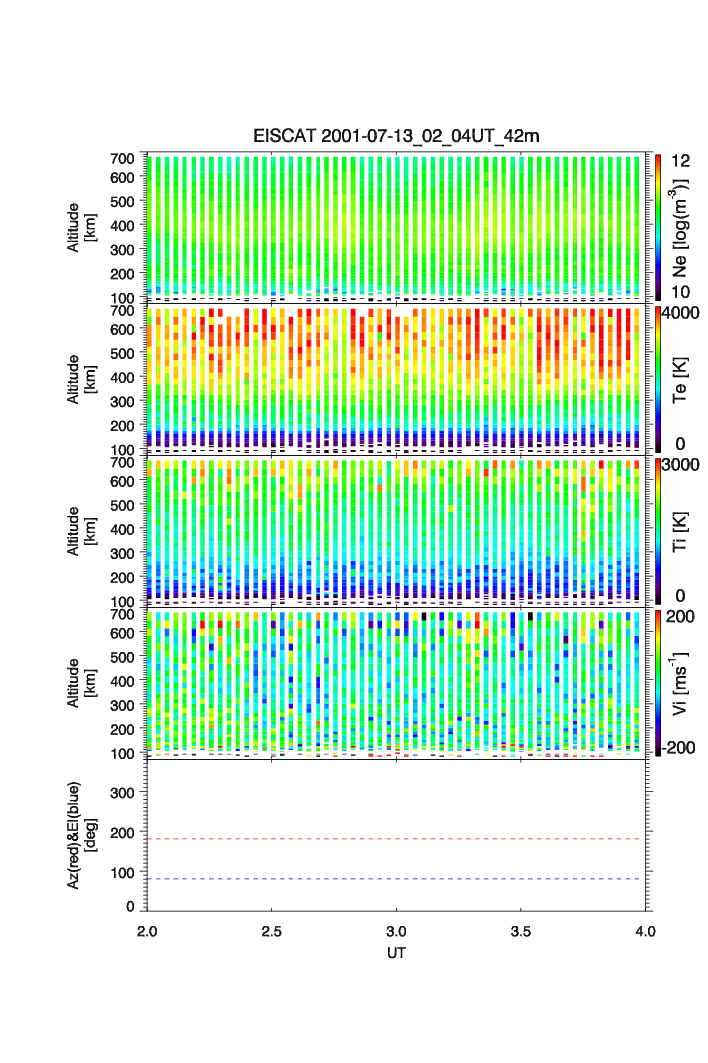
Task: Click the Ti [K] colorbar label
Action: (x=683, y=530)
